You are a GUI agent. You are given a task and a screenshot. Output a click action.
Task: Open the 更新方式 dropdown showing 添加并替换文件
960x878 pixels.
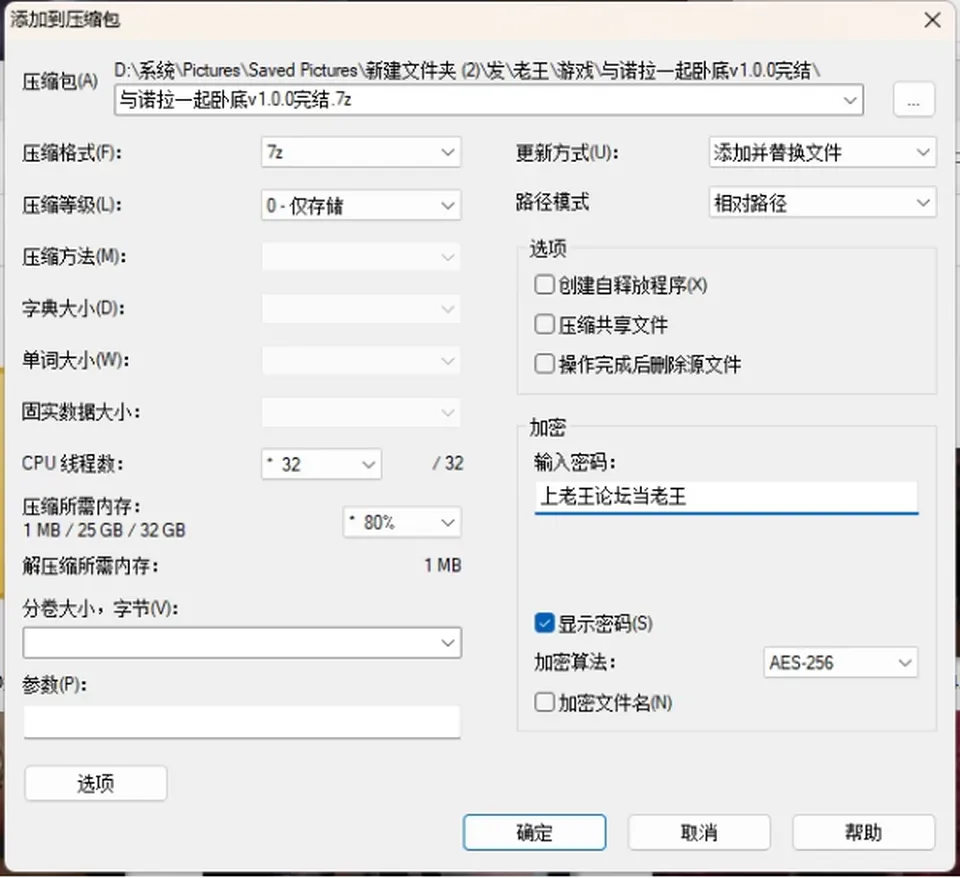pyautogui.click(x=823, y=152)
